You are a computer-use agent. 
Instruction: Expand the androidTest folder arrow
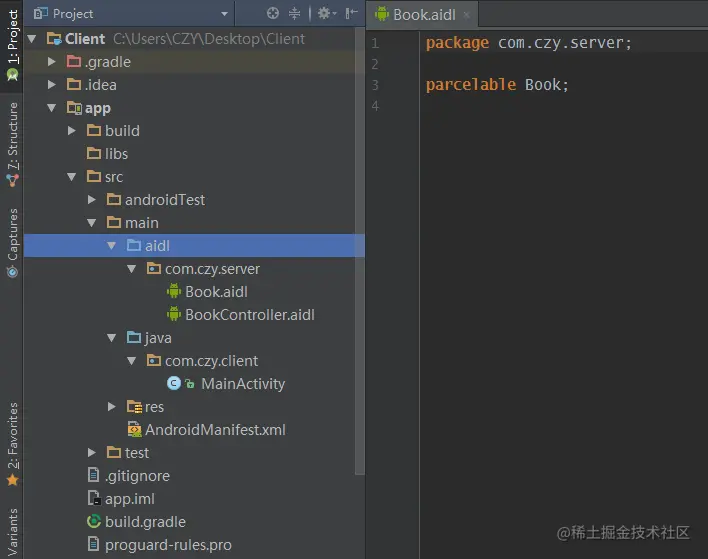[x=92, y=200]
